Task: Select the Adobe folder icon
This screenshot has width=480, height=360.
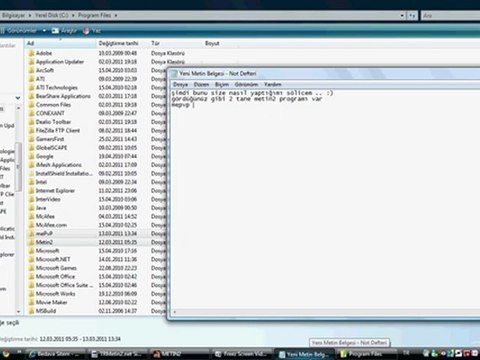Action: (x=31, y=53)
